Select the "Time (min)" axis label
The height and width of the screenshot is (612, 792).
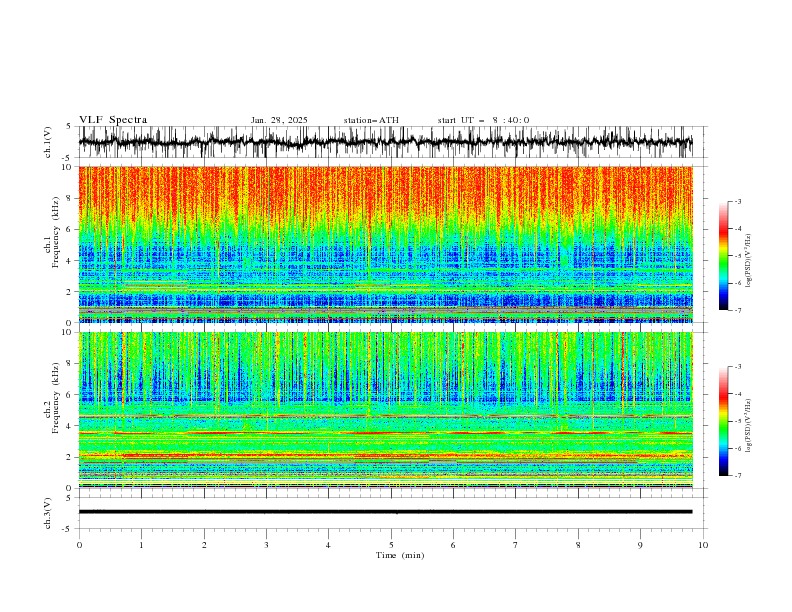coord(400,555)
